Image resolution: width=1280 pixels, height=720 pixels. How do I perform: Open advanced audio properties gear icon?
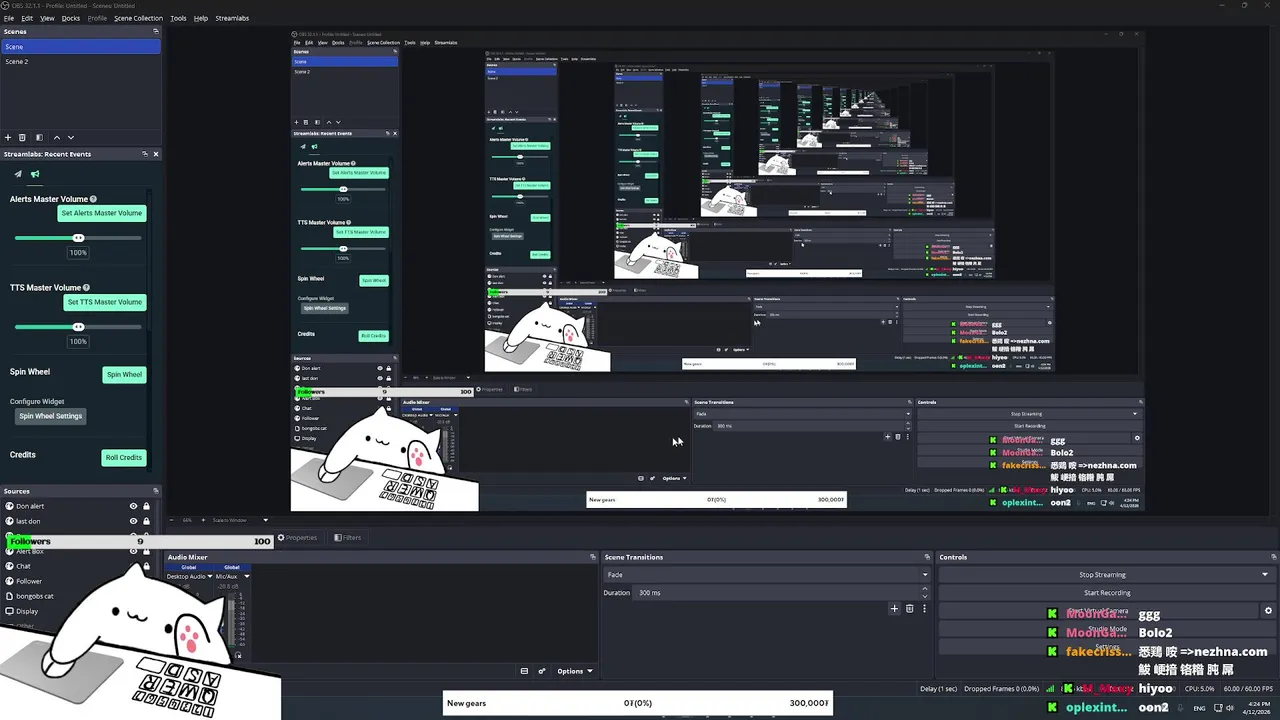[542, 671]
